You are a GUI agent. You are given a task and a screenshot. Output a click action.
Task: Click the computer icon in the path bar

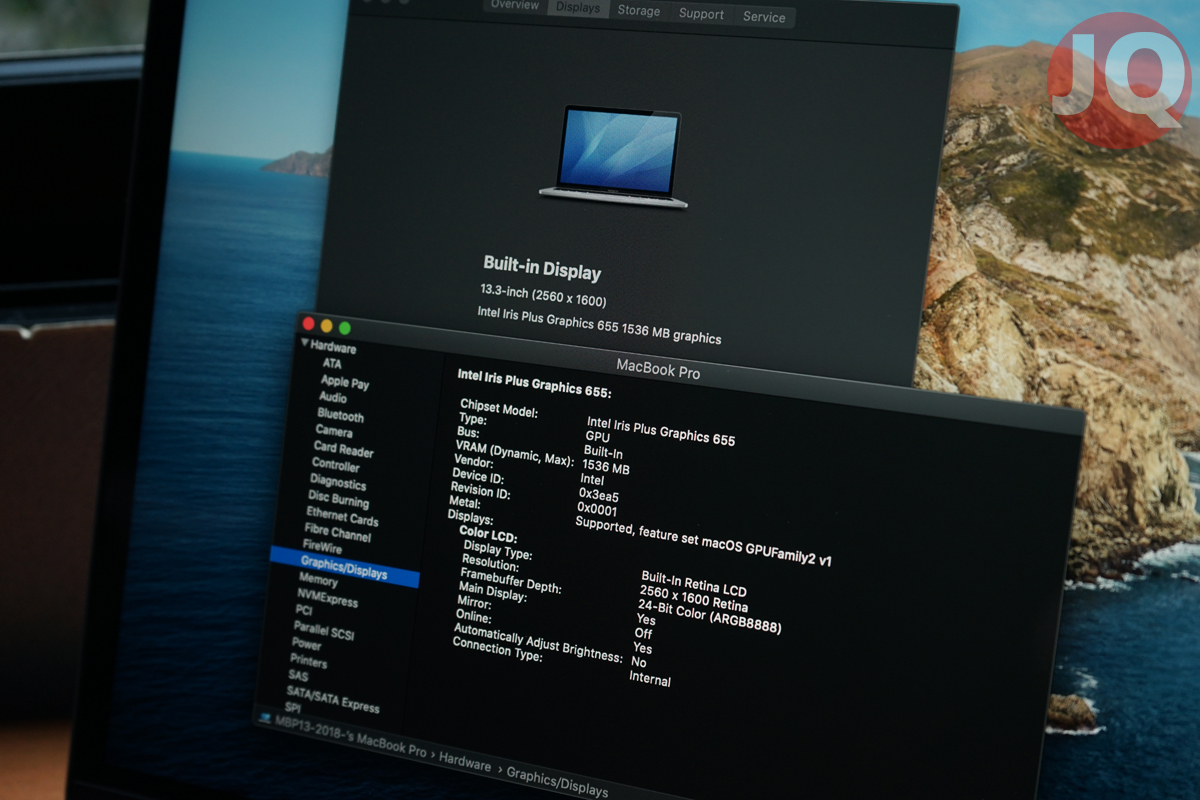pyautogui.click(x=264, y=718)
